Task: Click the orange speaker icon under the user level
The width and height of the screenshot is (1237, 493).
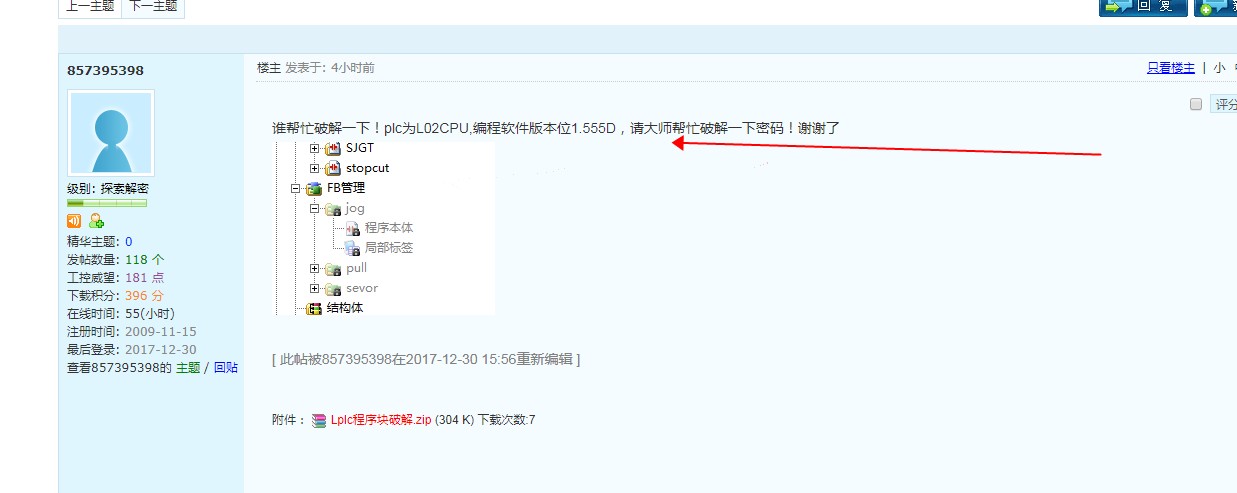Action: click(x=74, y=221)
